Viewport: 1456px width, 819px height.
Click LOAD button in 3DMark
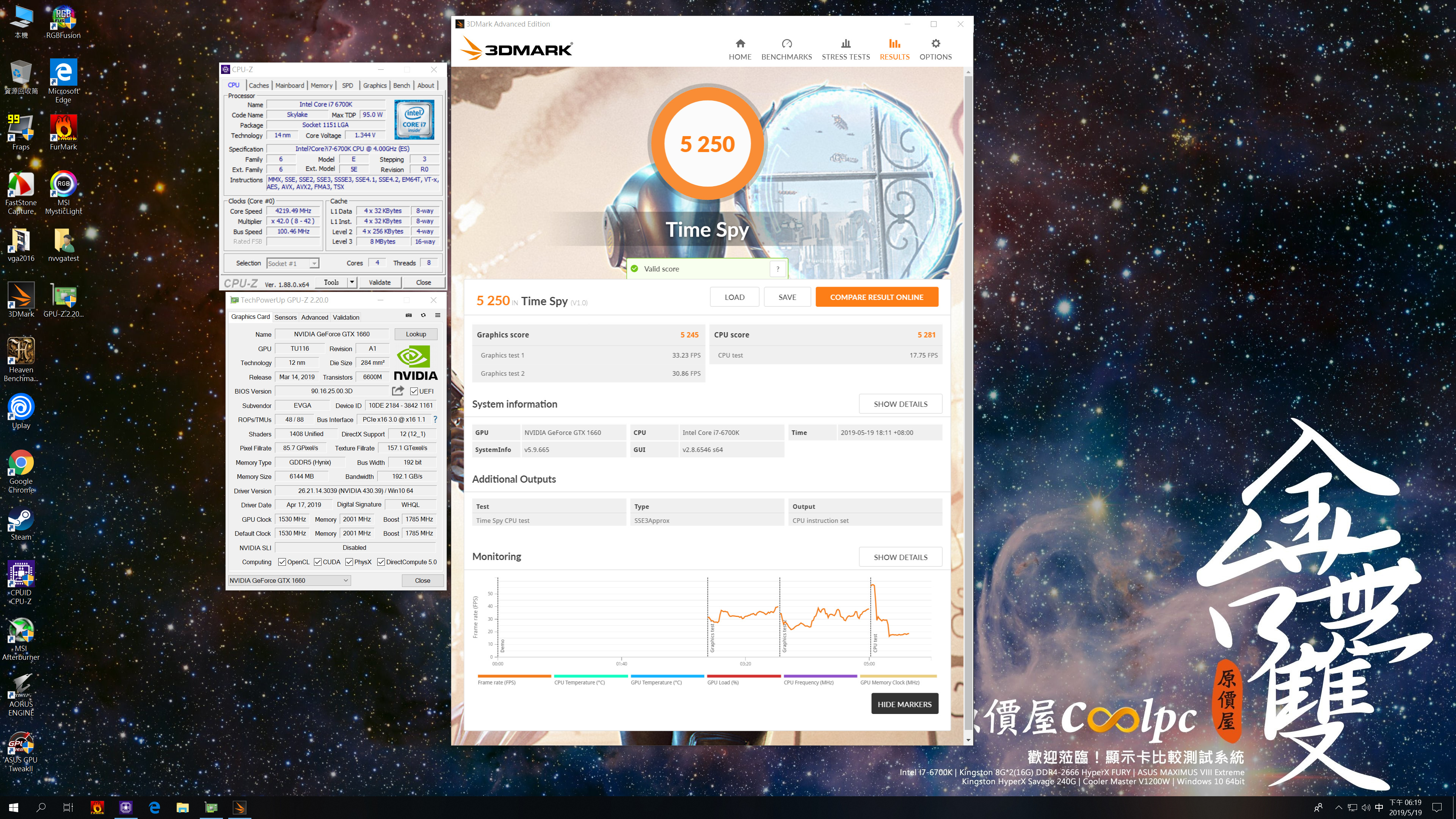pyautogui.click(x=734, y=297)
